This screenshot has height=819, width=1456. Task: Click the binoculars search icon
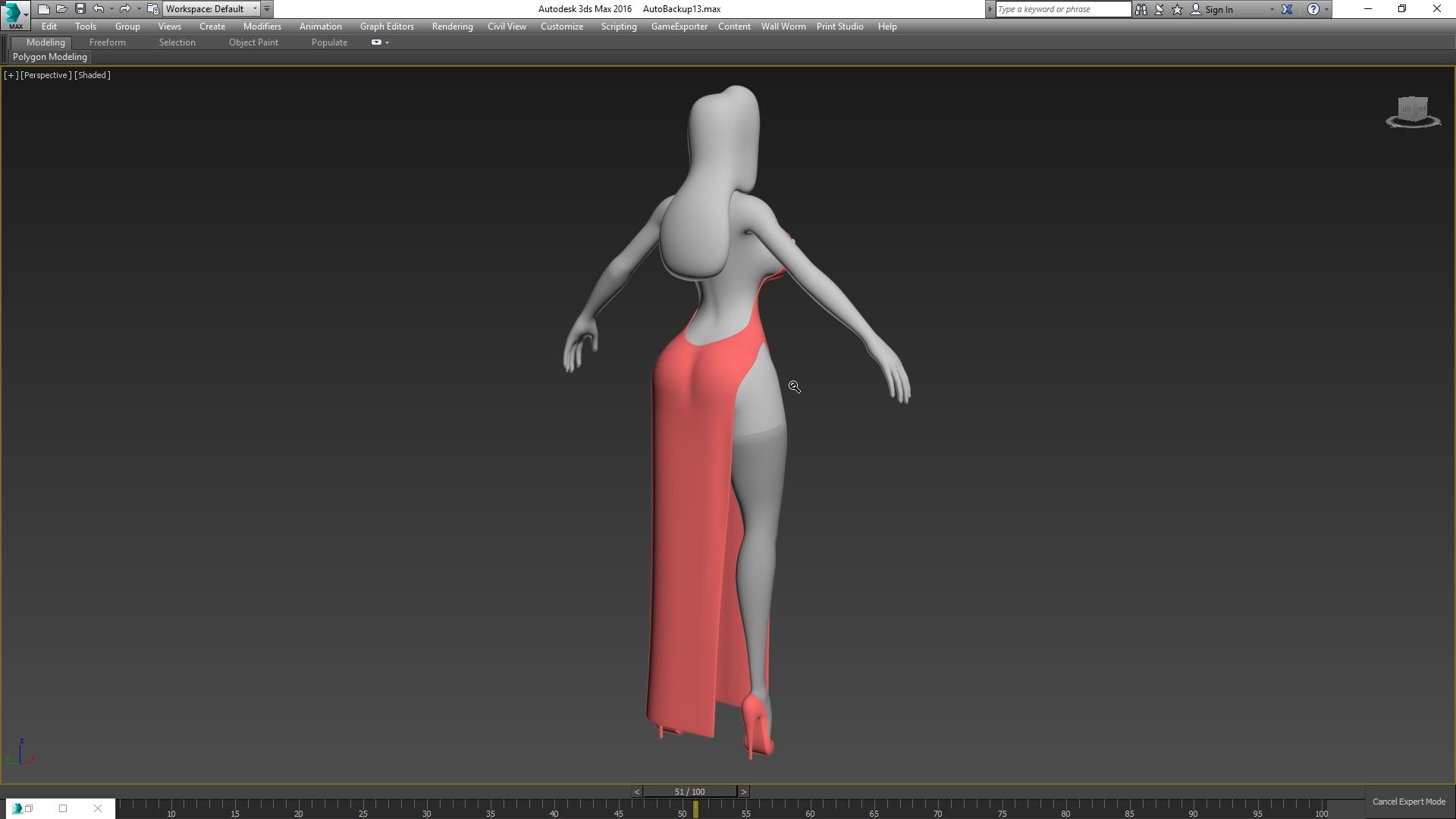click(1141, 9)
